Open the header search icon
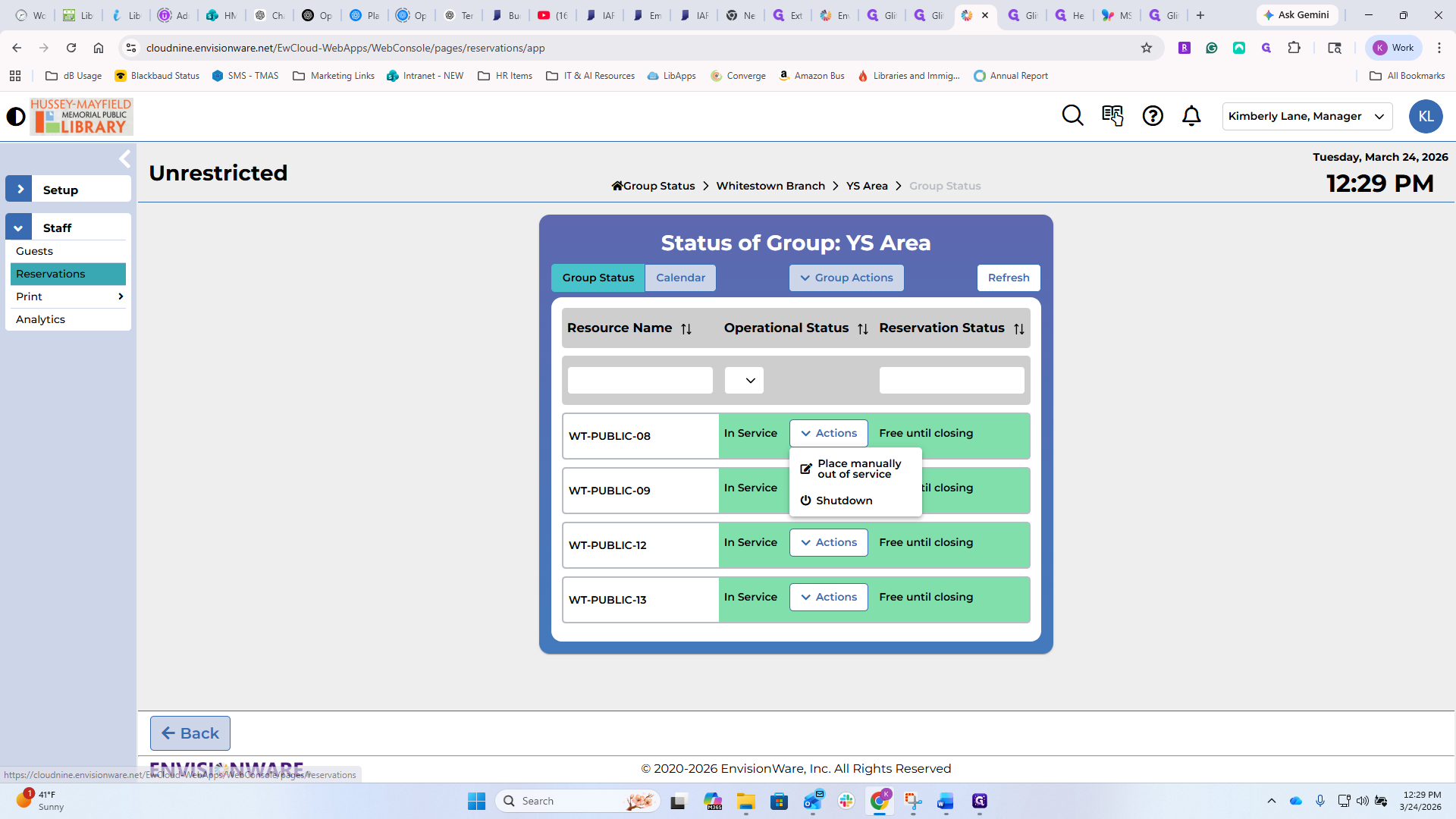 (1072, 116)
